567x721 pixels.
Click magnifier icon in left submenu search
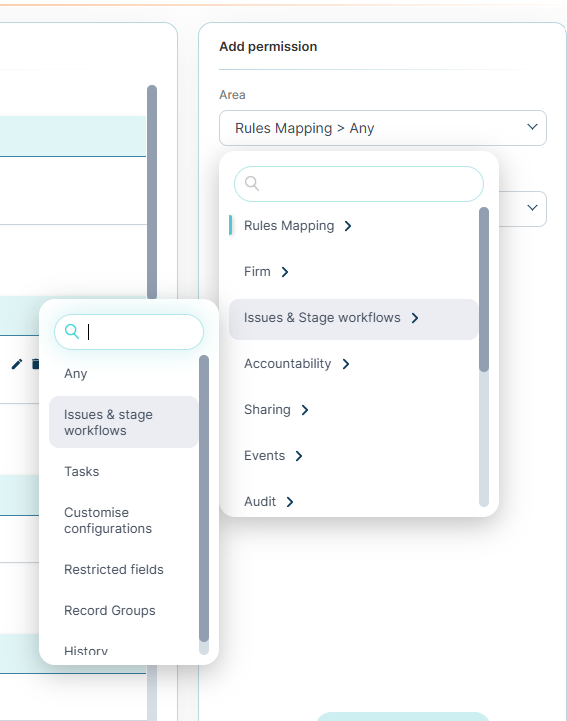72,331
